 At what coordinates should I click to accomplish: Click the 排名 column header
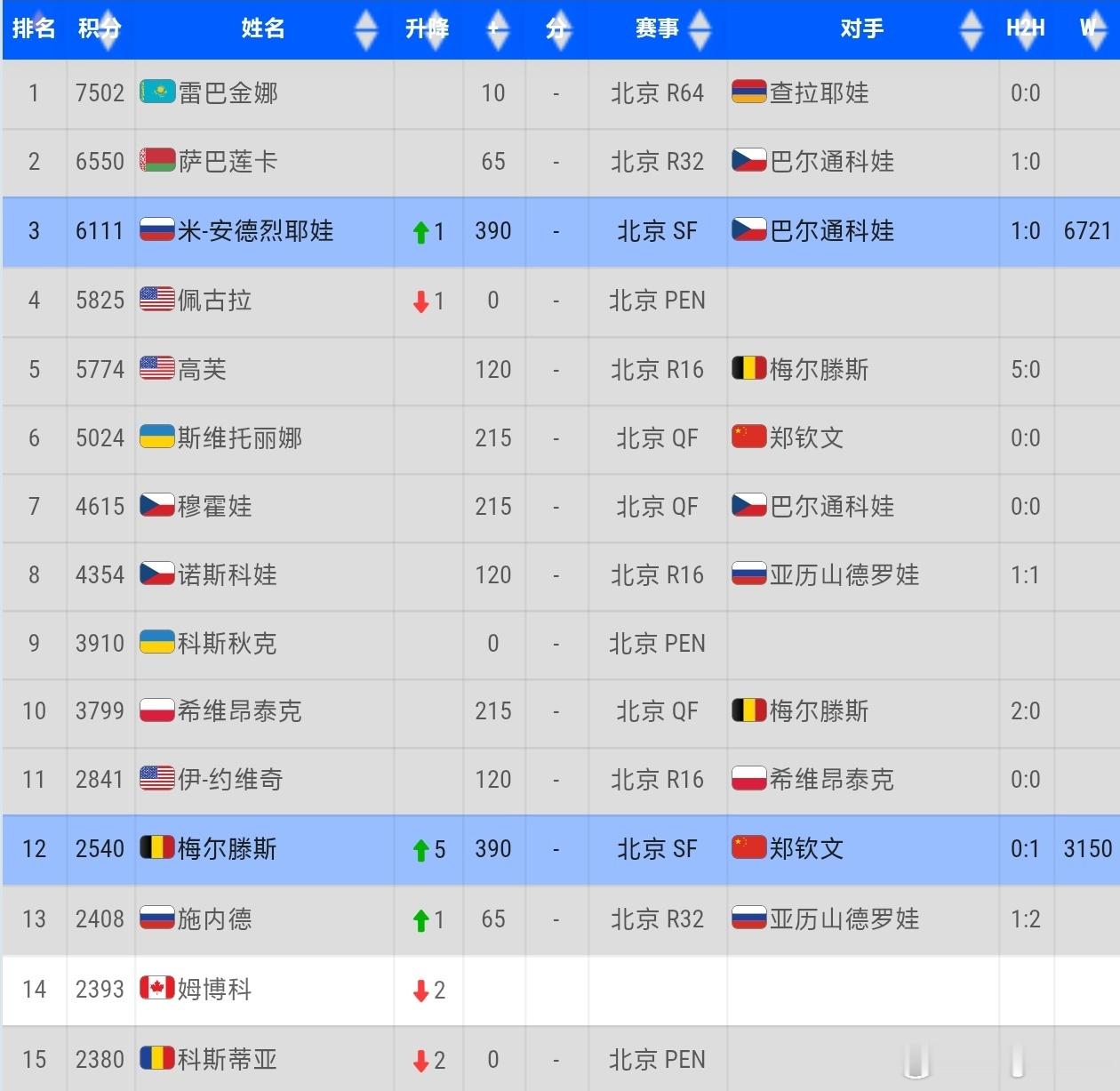click(x=34, y=28)
